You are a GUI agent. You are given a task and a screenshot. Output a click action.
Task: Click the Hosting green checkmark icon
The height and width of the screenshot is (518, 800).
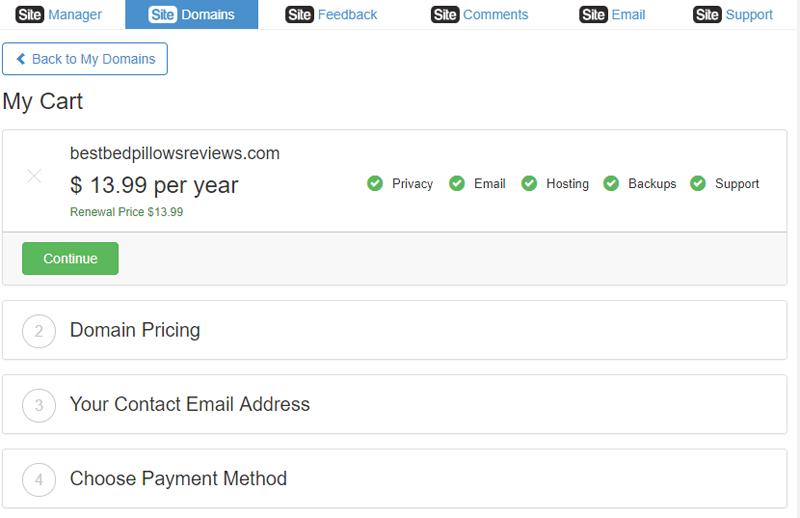pos(529,184)
